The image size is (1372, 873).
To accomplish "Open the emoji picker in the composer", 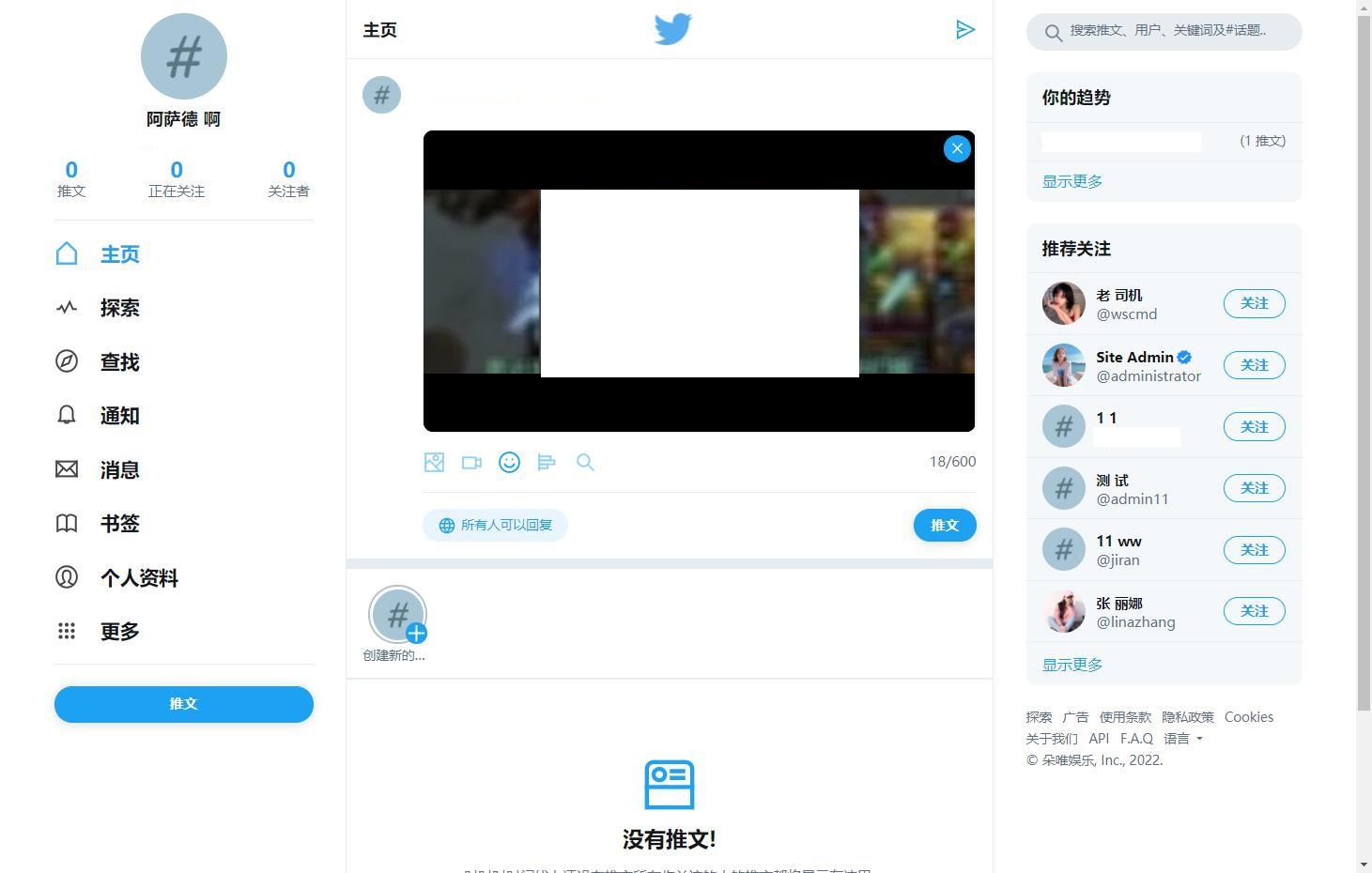I will [509, 462].
